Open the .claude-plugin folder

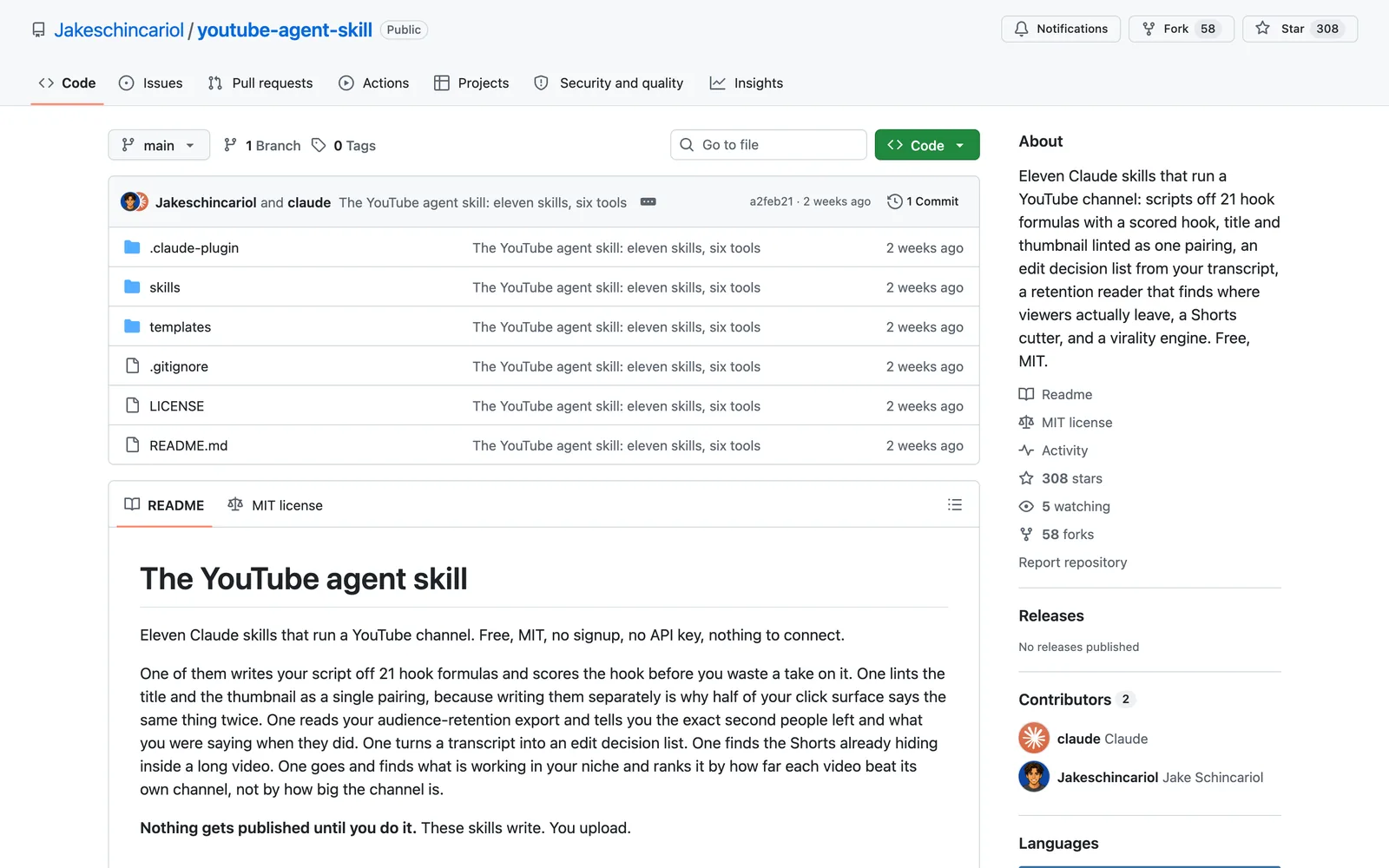194,247
